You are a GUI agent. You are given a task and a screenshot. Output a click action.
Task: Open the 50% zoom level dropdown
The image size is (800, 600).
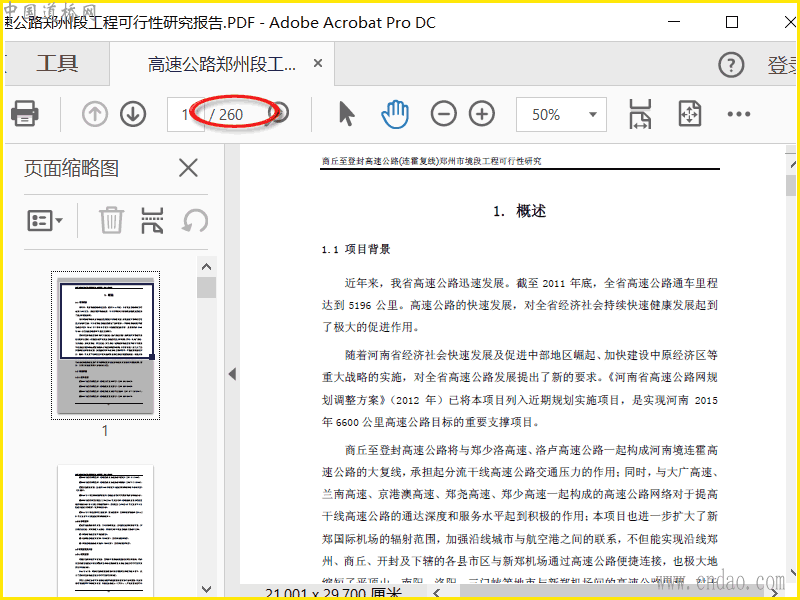pyautogui.click(x=561, y=114)
